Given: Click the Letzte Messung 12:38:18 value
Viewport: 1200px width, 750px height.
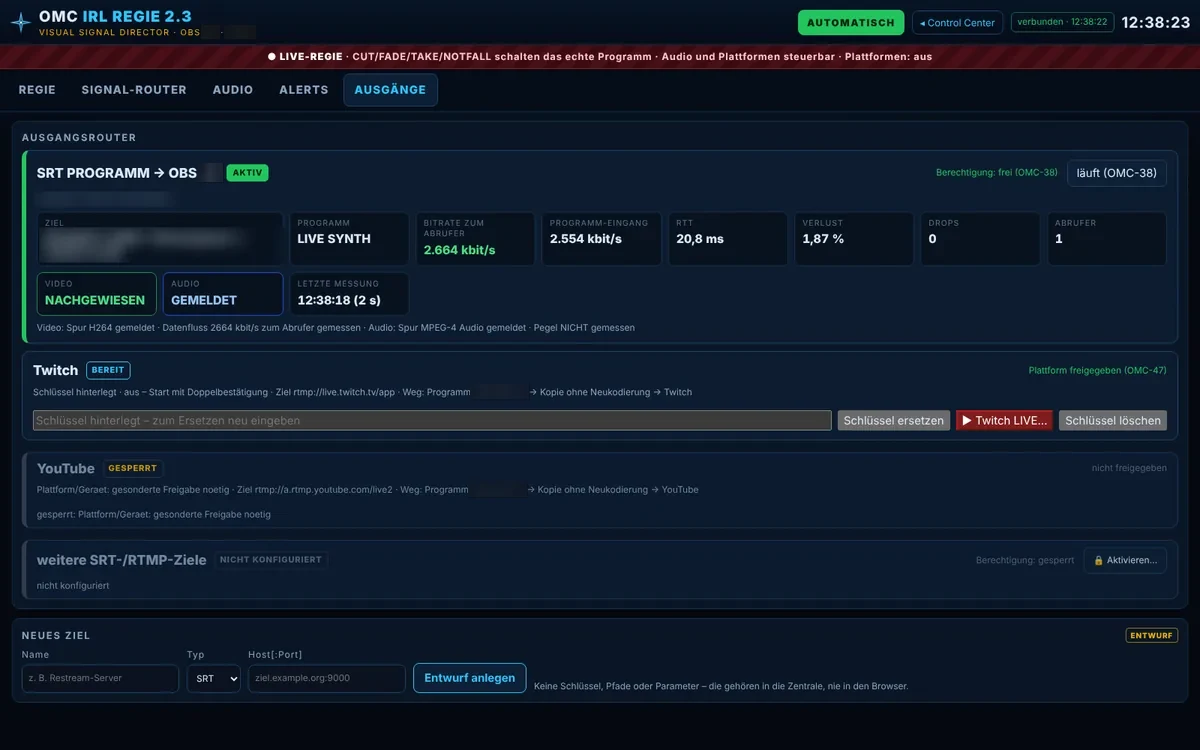Looking at the screenshot, I should [339, 300].
